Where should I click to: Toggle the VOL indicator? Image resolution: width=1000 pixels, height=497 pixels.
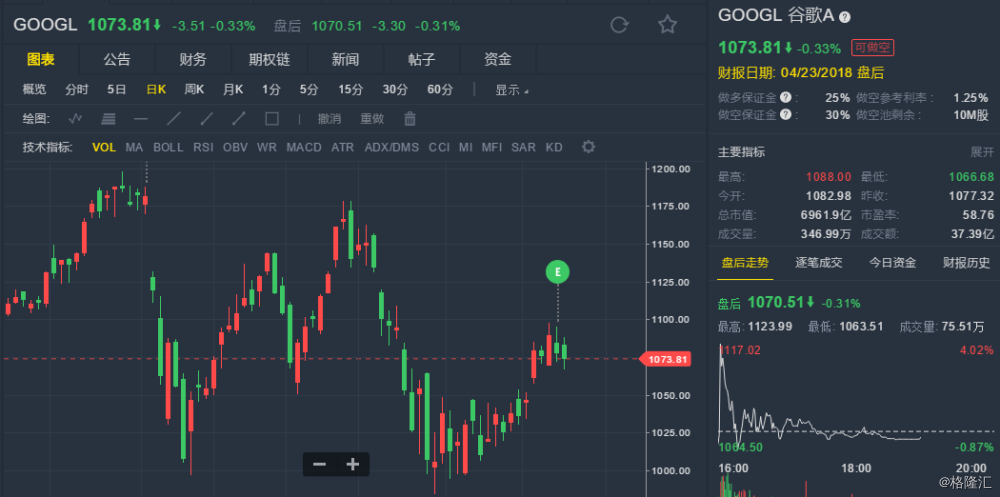click(x=104, y=147)
